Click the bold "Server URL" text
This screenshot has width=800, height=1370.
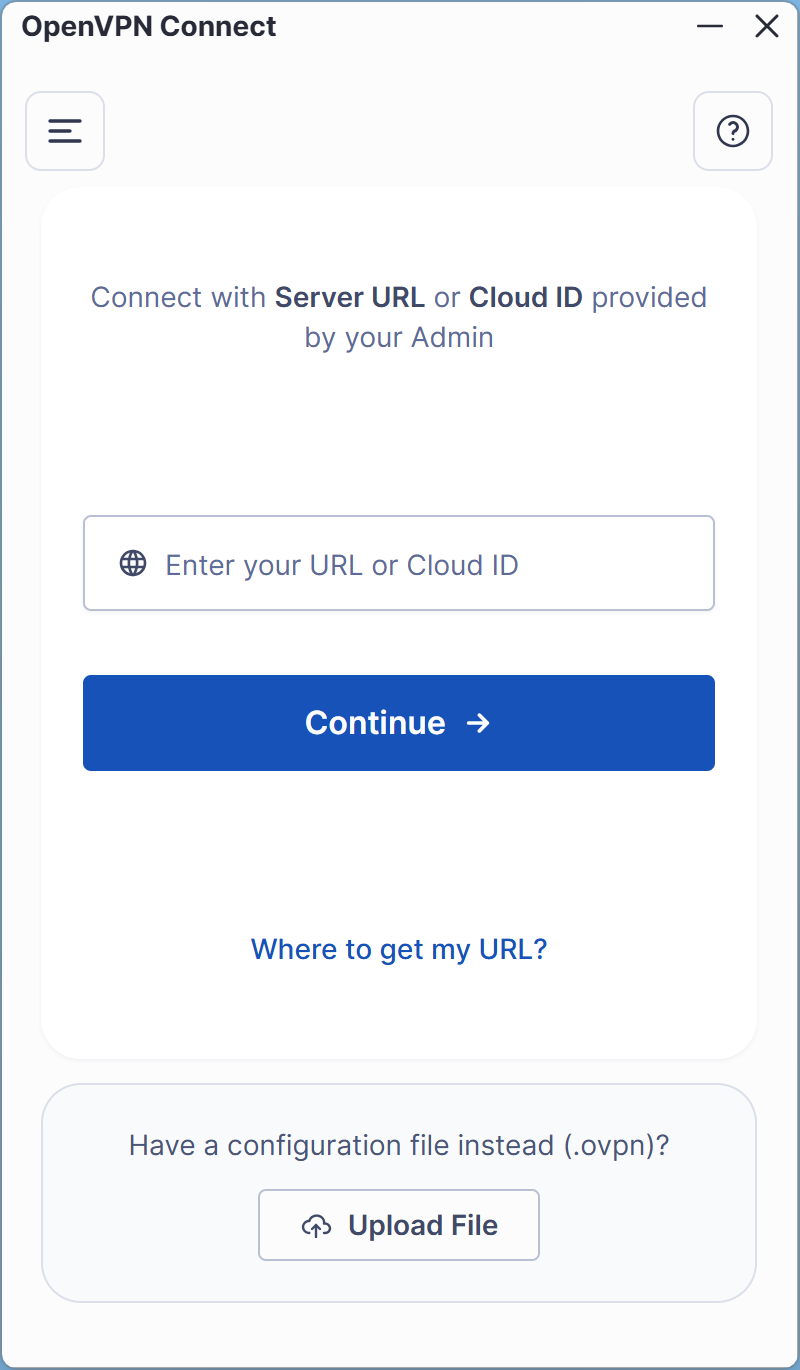coord(350,298)
